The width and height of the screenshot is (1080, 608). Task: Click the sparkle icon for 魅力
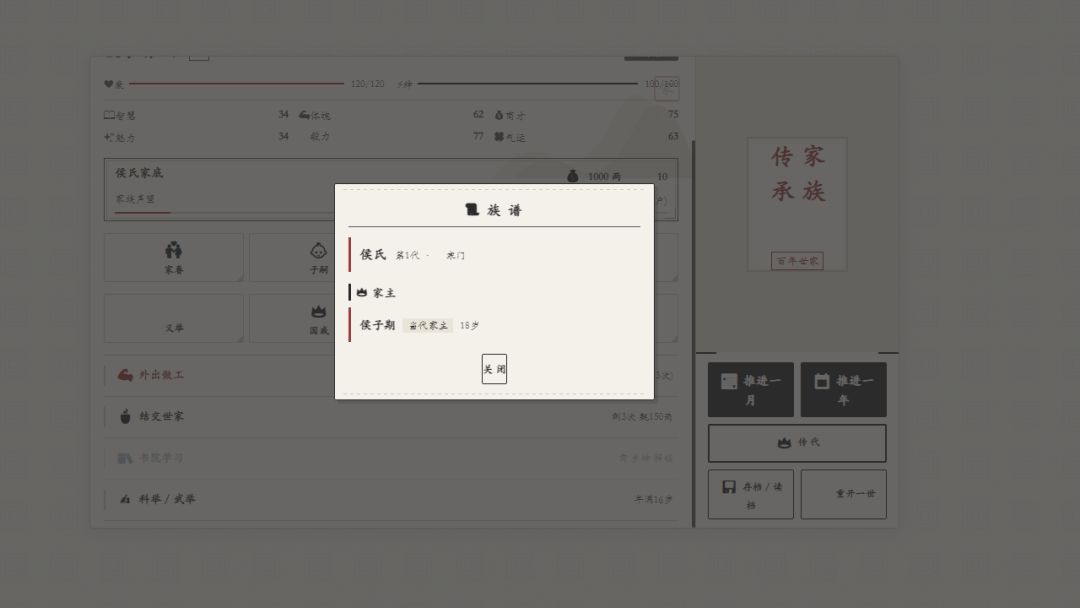109,137
